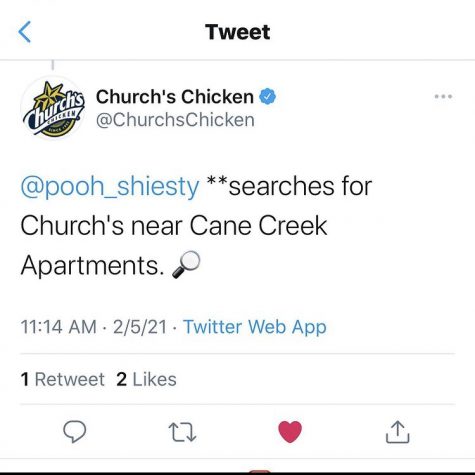Tap the thread line above the avatar
Image resolution: width=475 pixels, height=475 pixels.
pyautogui.click(x=53, y=65)
